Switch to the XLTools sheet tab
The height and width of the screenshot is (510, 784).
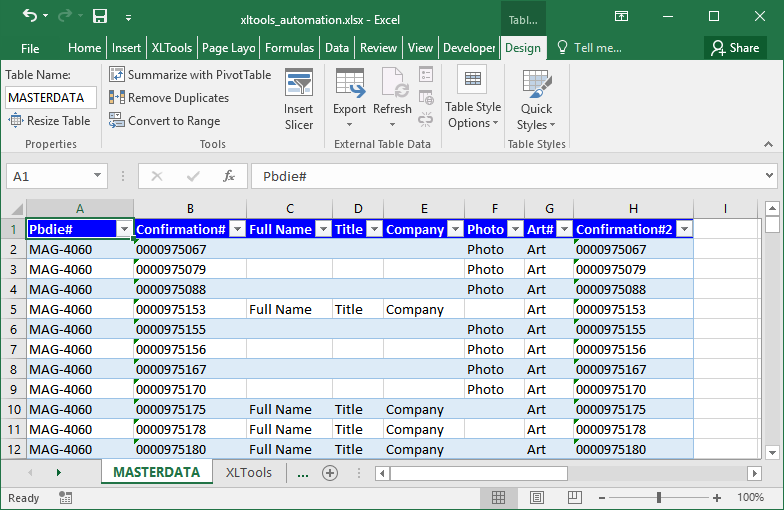click(248, 473)
